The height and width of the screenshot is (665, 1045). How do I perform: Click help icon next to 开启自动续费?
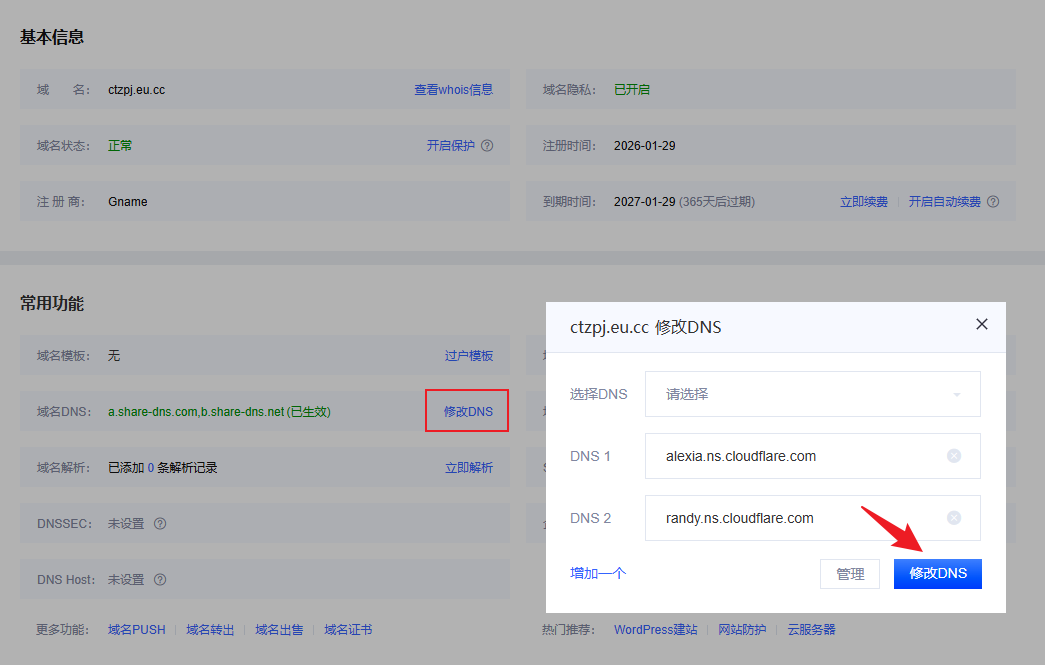point(993,202)
